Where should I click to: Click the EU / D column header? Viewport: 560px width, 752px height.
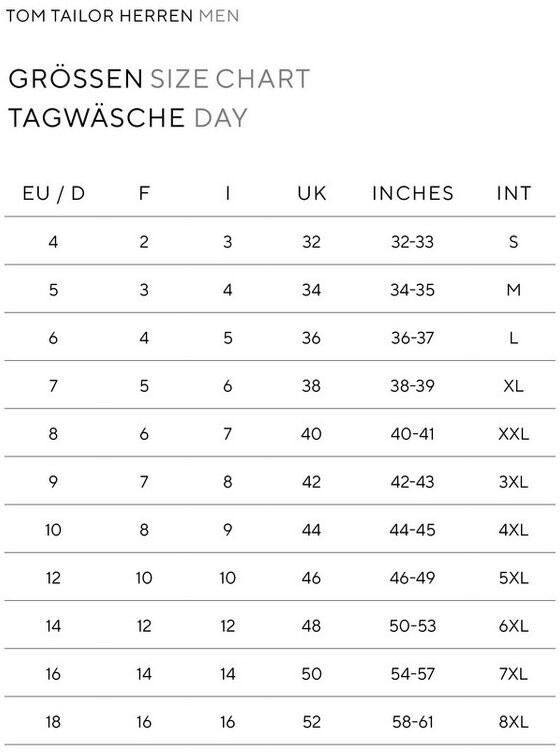tap(54, 193)
